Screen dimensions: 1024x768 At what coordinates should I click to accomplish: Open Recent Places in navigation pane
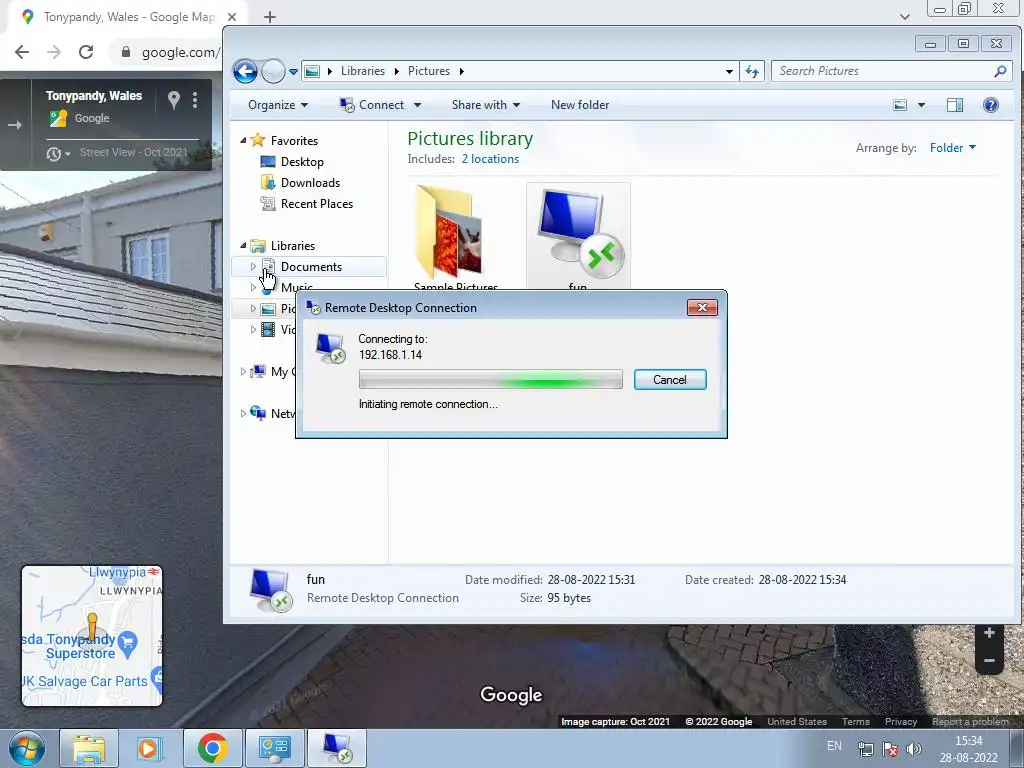317,204
